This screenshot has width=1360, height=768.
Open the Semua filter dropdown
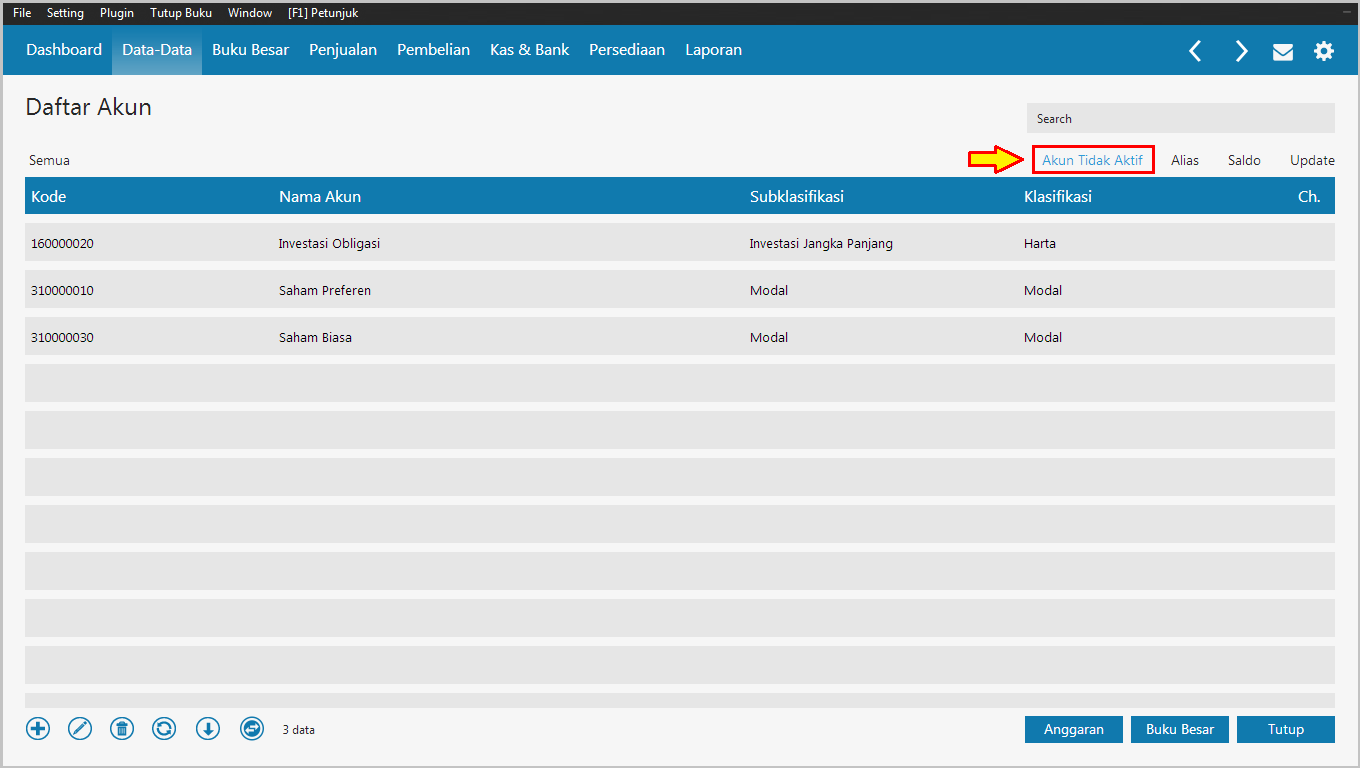pos(50,160)
